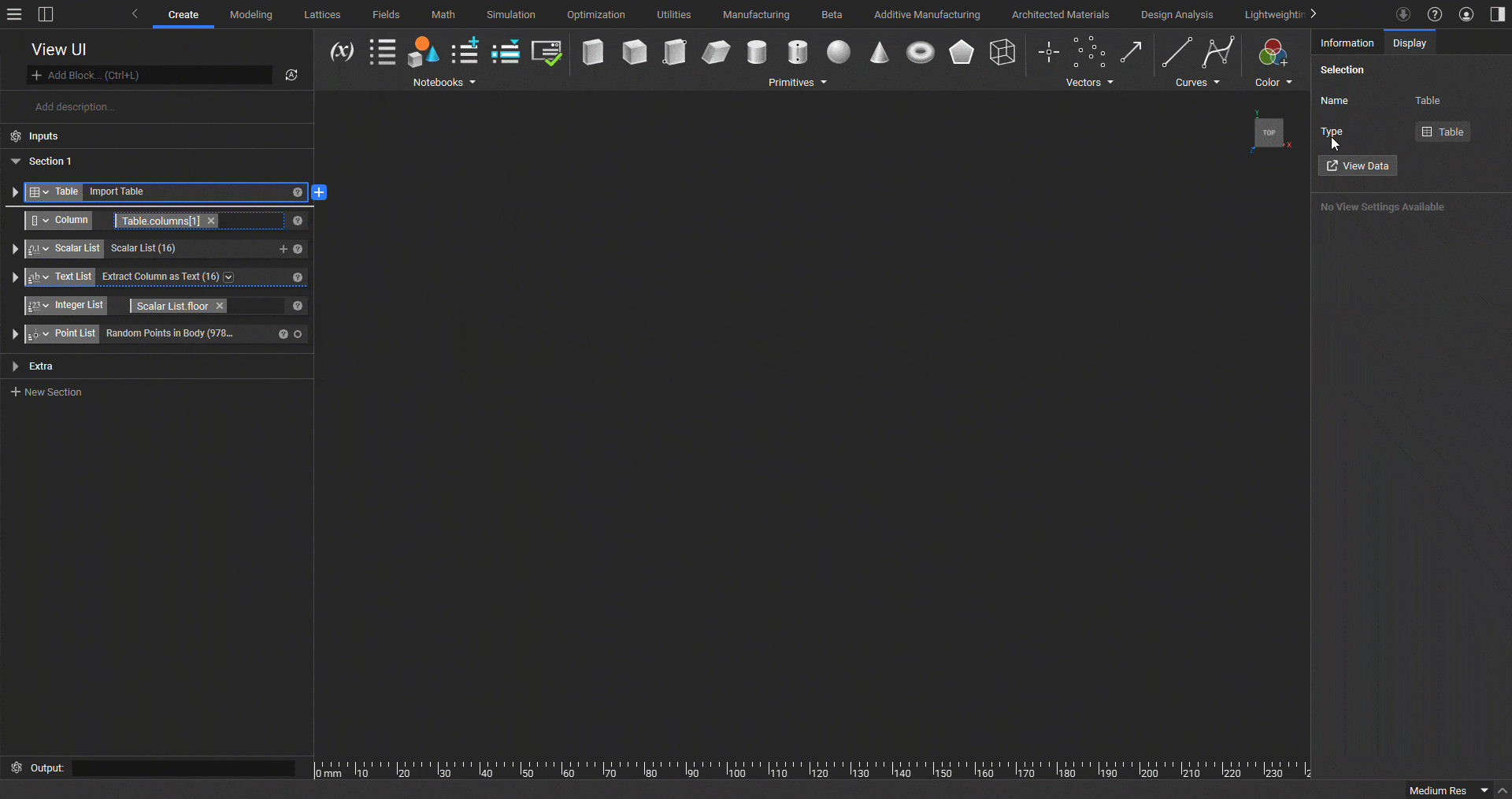The width and height of the screenshot is (1512, 799).
Task: Expand the Text List block
Action: point(15,277)
